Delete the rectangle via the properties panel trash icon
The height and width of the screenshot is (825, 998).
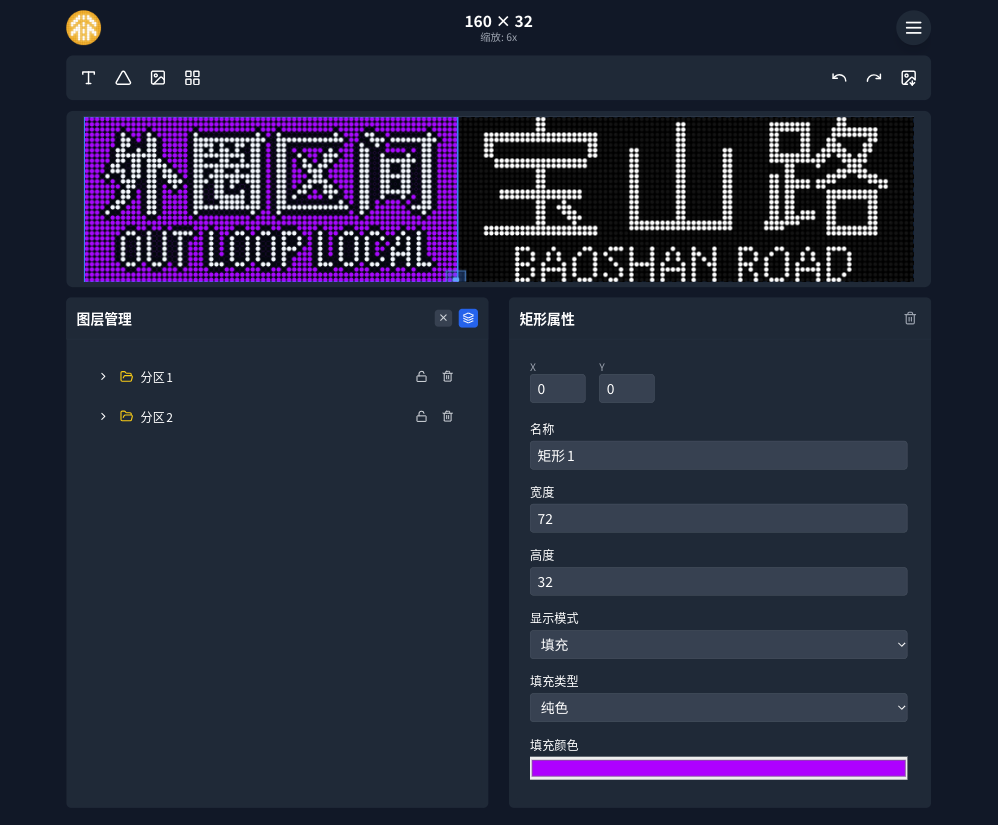[x=910, y=318]
